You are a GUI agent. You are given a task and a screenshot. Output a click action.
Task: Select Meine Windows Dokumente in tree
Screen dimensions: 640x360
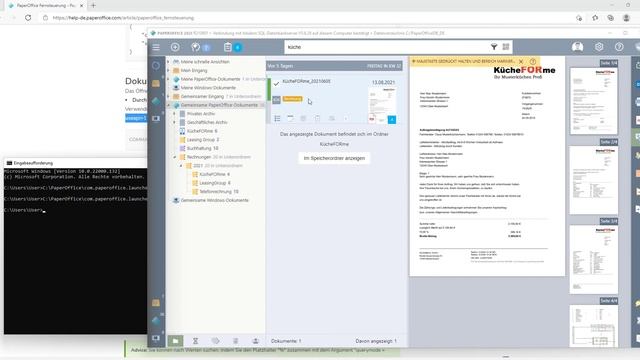point(208,88)
